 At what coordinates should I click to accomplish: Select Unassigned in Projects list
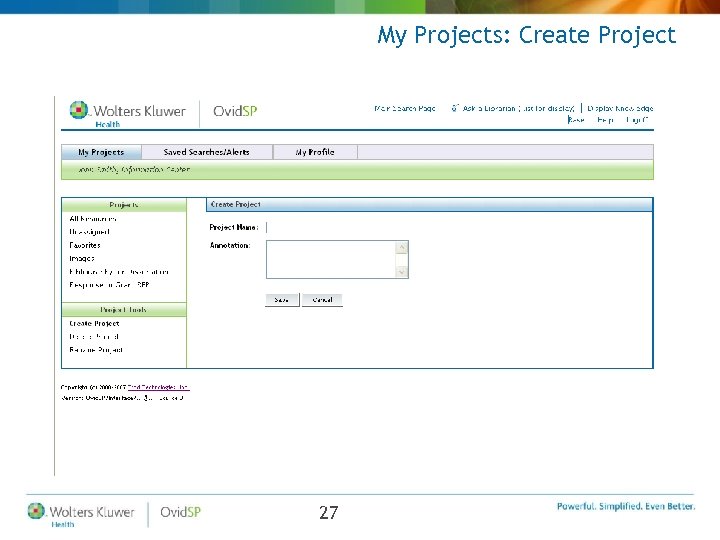point(90,232)
